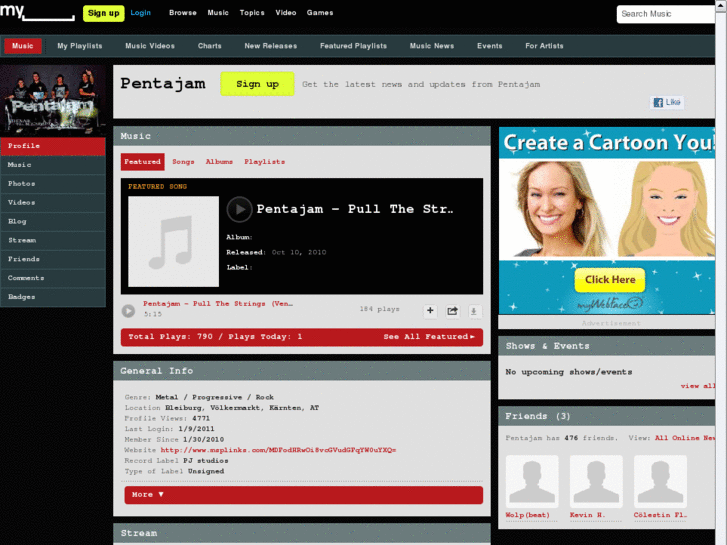
Task: Click the share icon for the song
Action: pyautogui.click(x=452, y=311)
